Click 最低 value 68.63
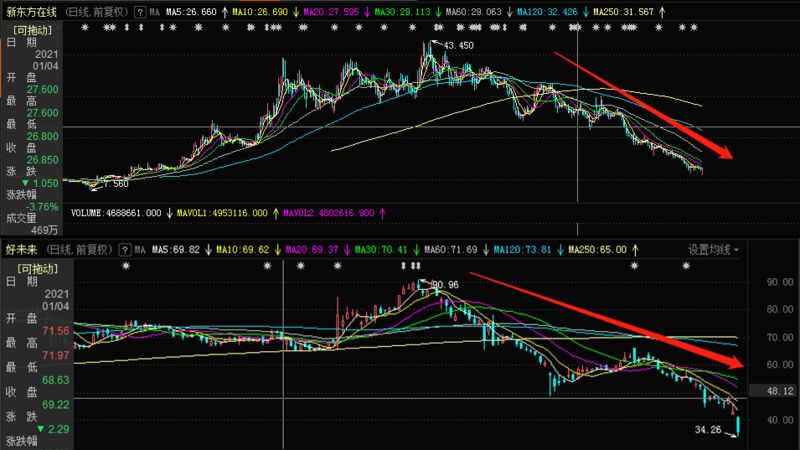The width and height of the screenshot is (800, 450). click(56, 380)
